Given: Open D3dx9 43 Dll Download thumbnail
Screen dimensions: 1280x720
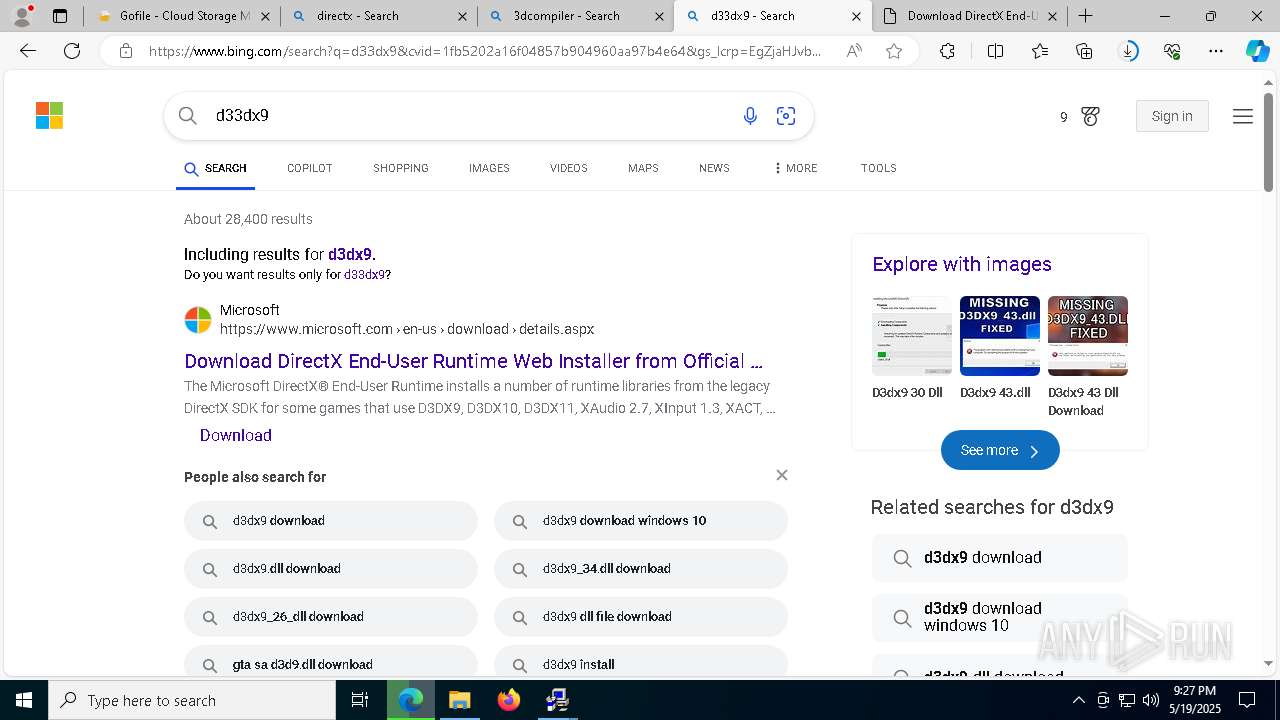Looking at the screenshot, I should coord(1088,336).
